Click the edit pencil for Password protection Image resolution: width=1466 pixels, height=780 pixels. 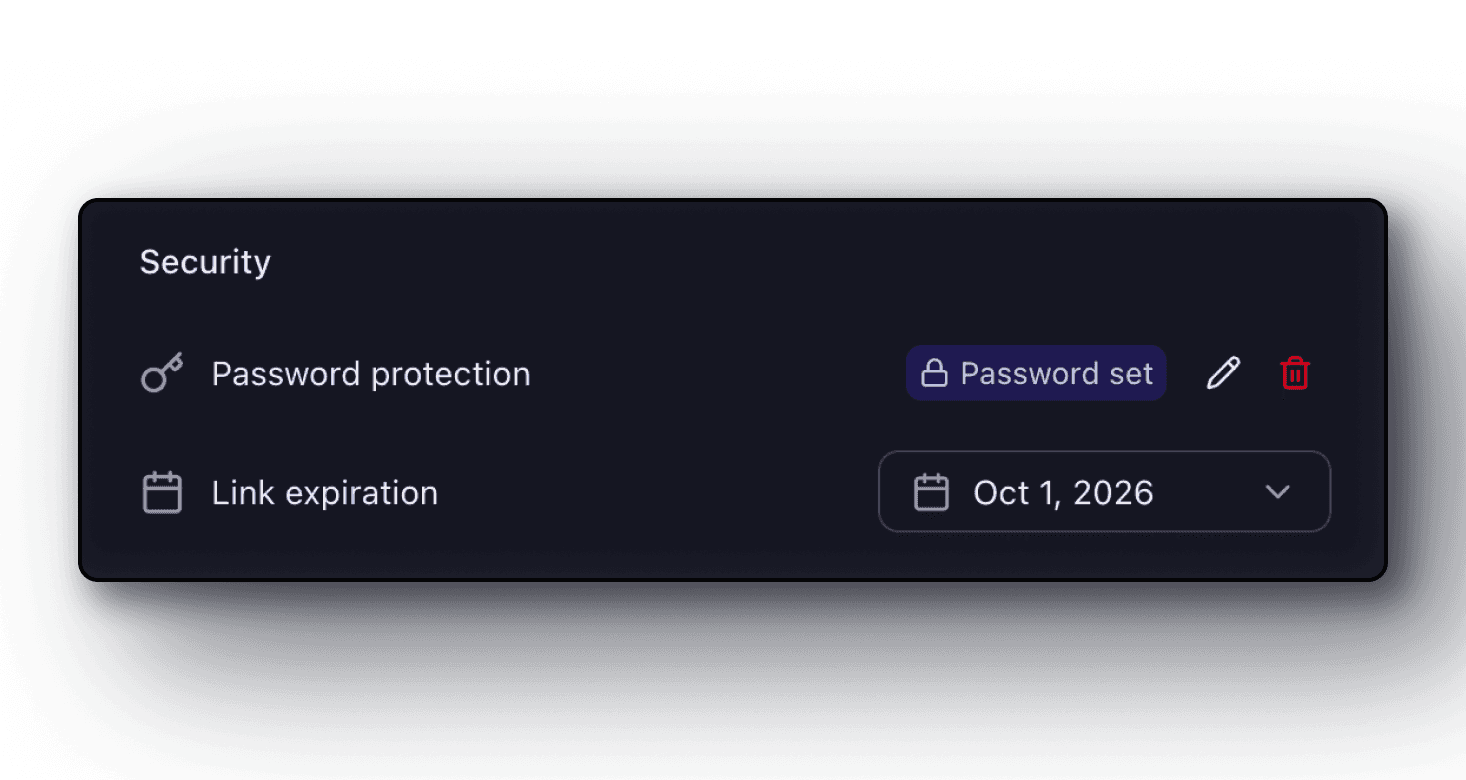click(x=1223, y=372)
